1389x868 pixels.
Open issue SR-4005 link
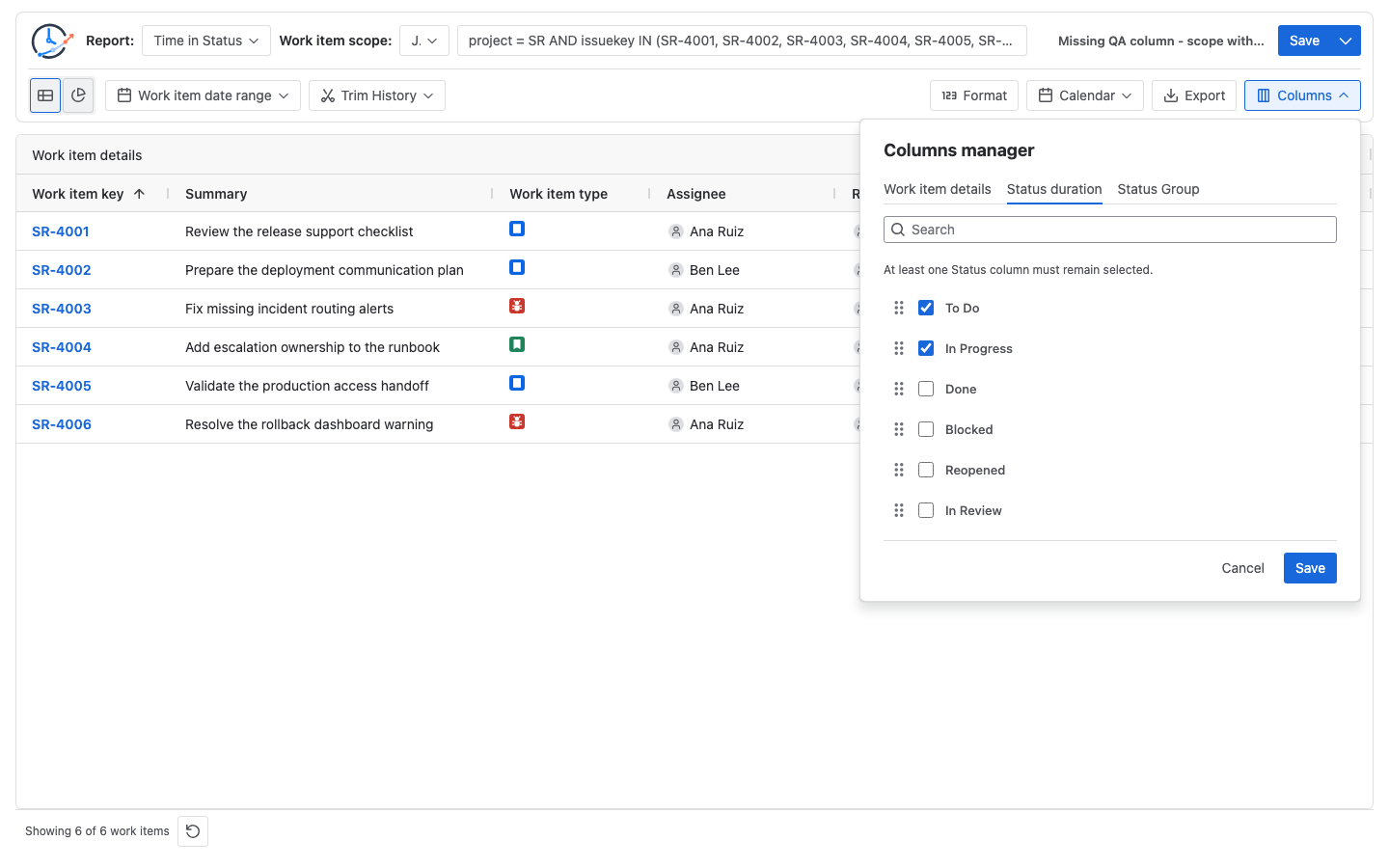tap(62, 386)
